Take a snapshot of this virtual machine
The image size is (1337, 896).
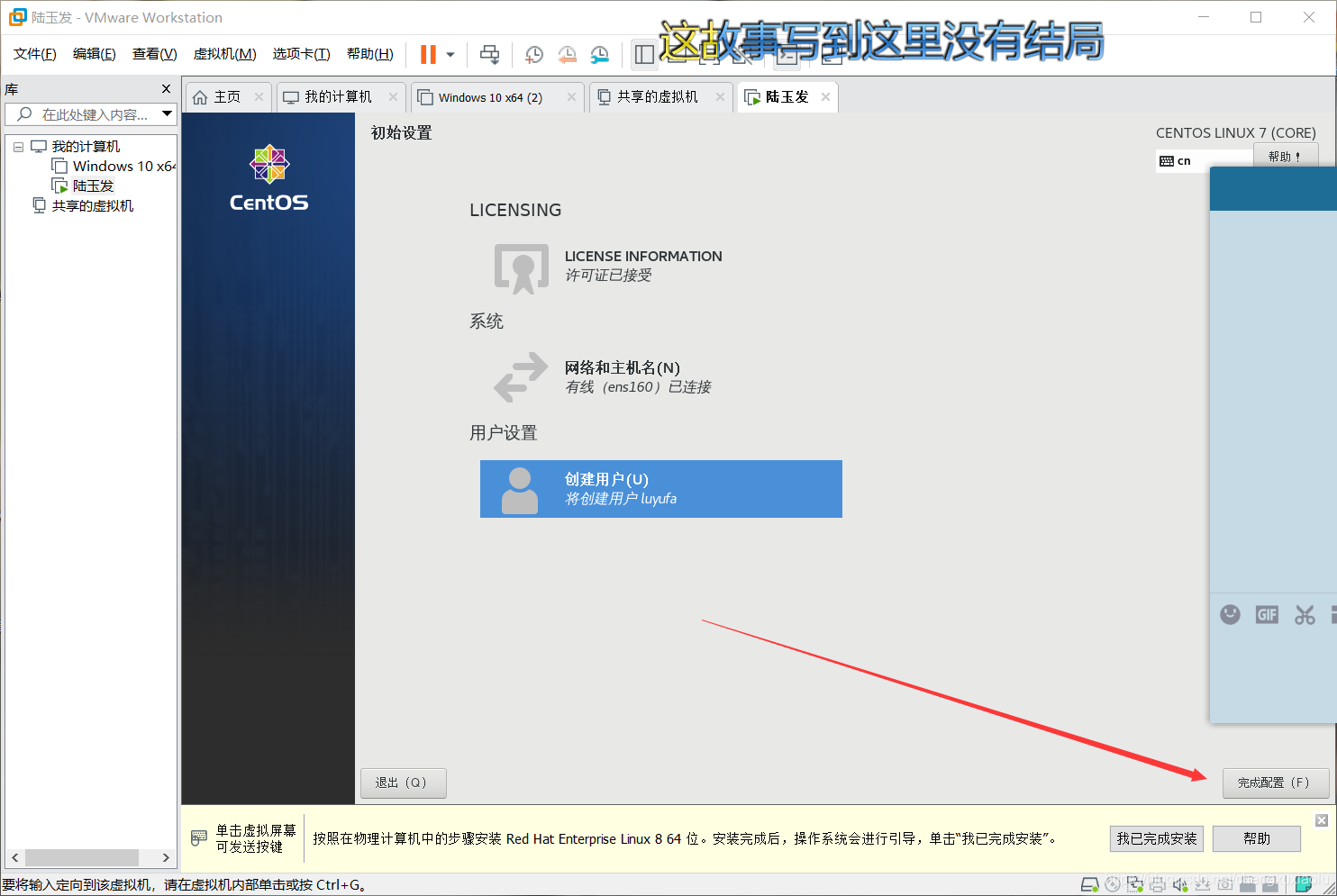click(534, 55)
